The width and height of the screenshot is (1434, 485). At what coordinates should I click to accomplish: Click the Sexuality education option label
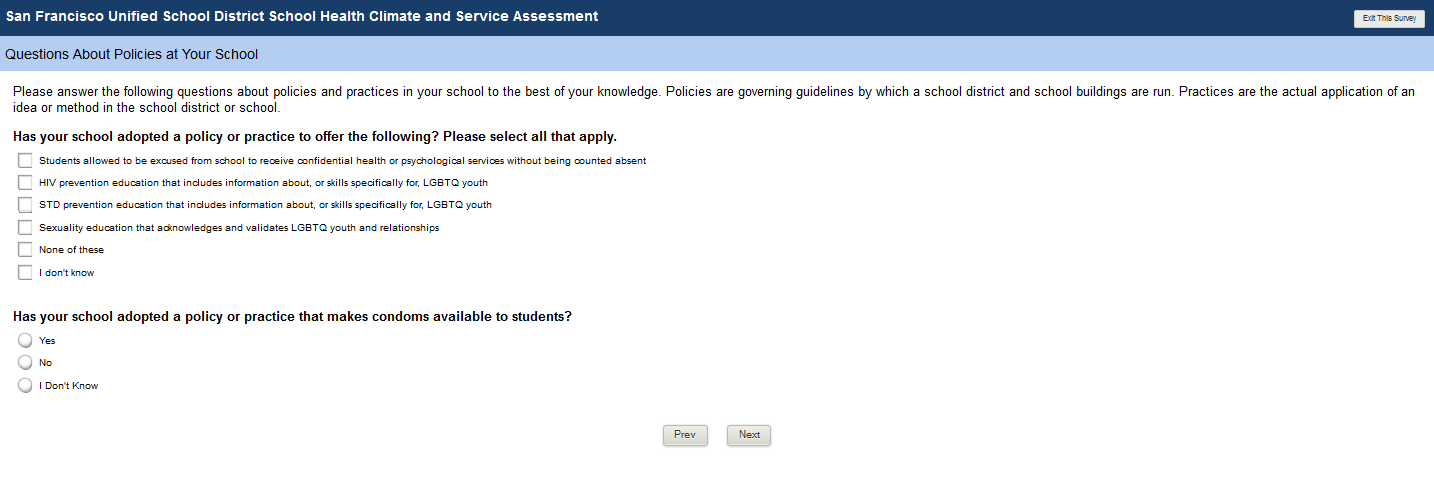[x=239, y=228]
